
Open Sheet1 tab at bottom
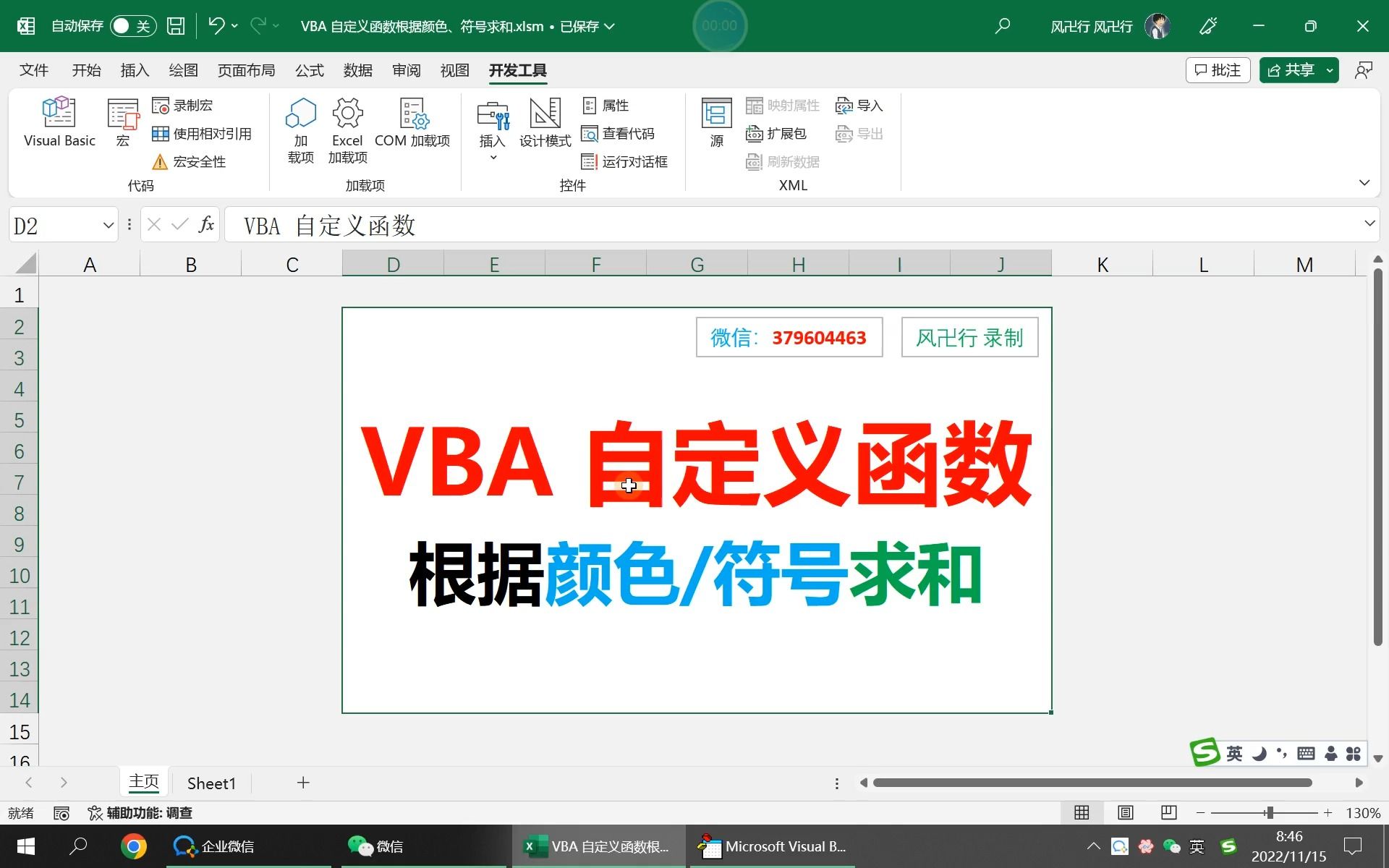click(x=211, y=782)
